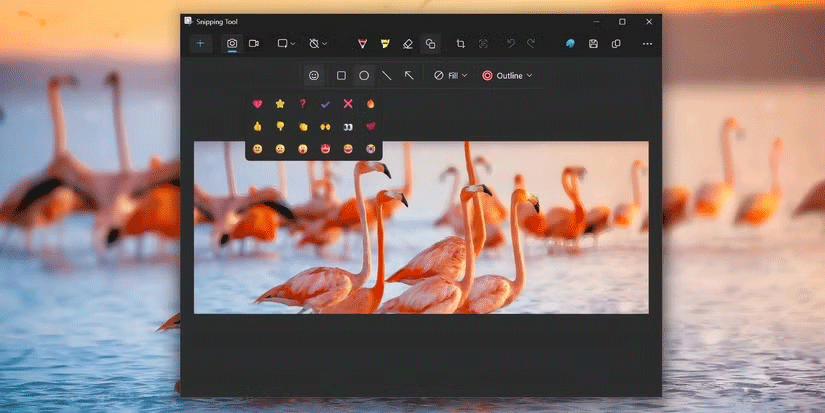
Task: Select the red ballpoint pen tool
Action: pos(362,44)
